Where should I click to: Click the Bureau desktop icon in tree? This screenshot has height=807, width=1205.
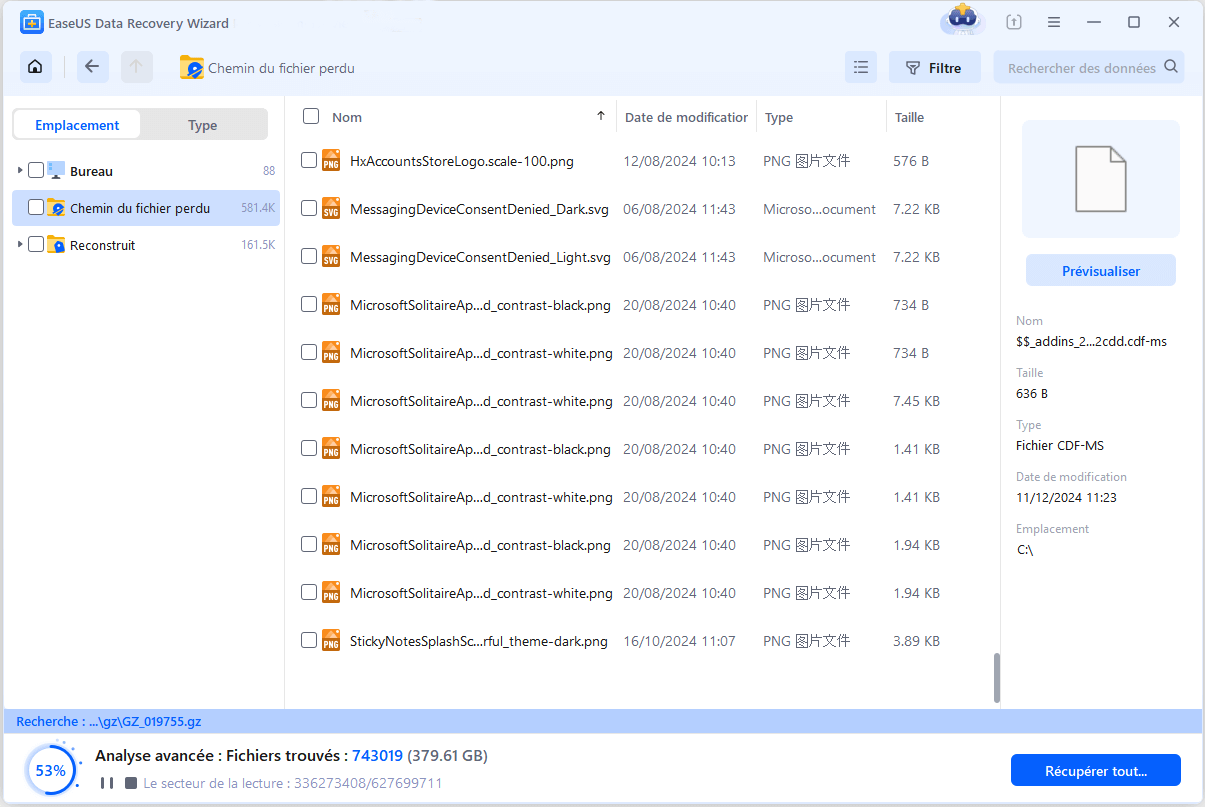point(56,171)
